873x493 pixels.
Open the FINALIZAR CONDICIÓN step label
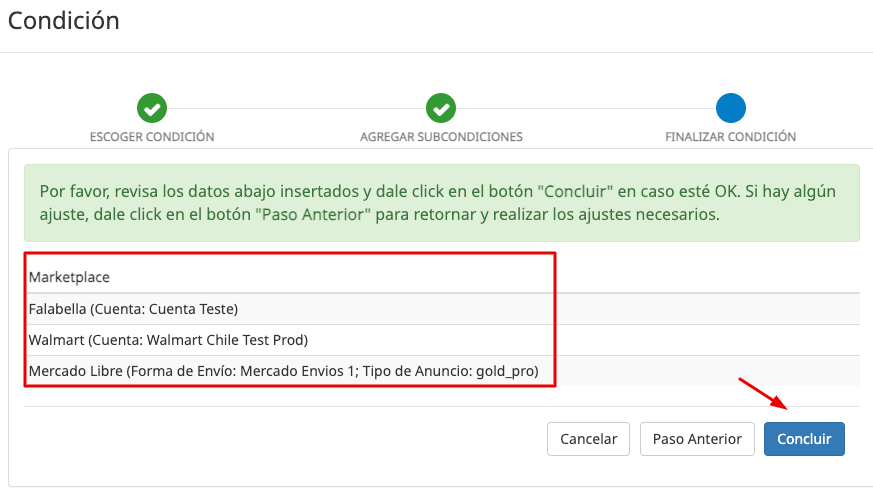click(730, 137)
